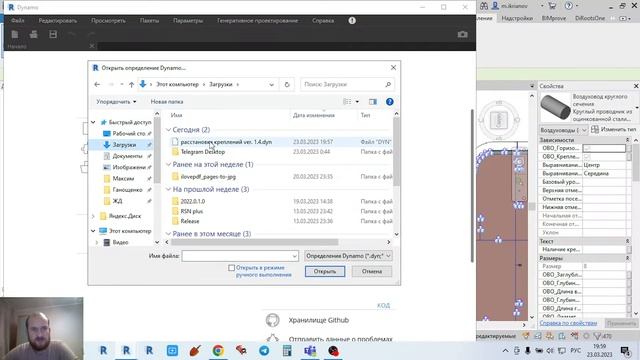The height and width of the screenshot is (360, 640).
Task: Click the filter icon in Revit status bar
Action: 598,336
